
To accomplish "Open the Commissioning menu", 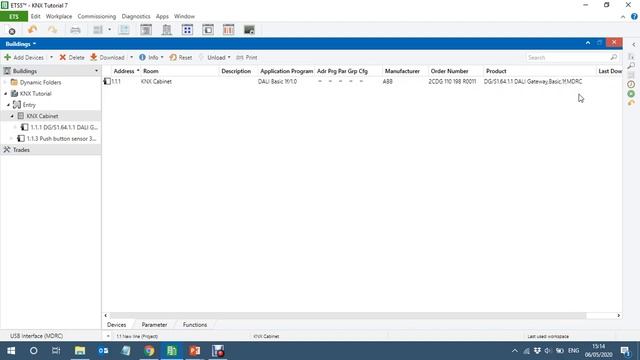I will 97,16.
